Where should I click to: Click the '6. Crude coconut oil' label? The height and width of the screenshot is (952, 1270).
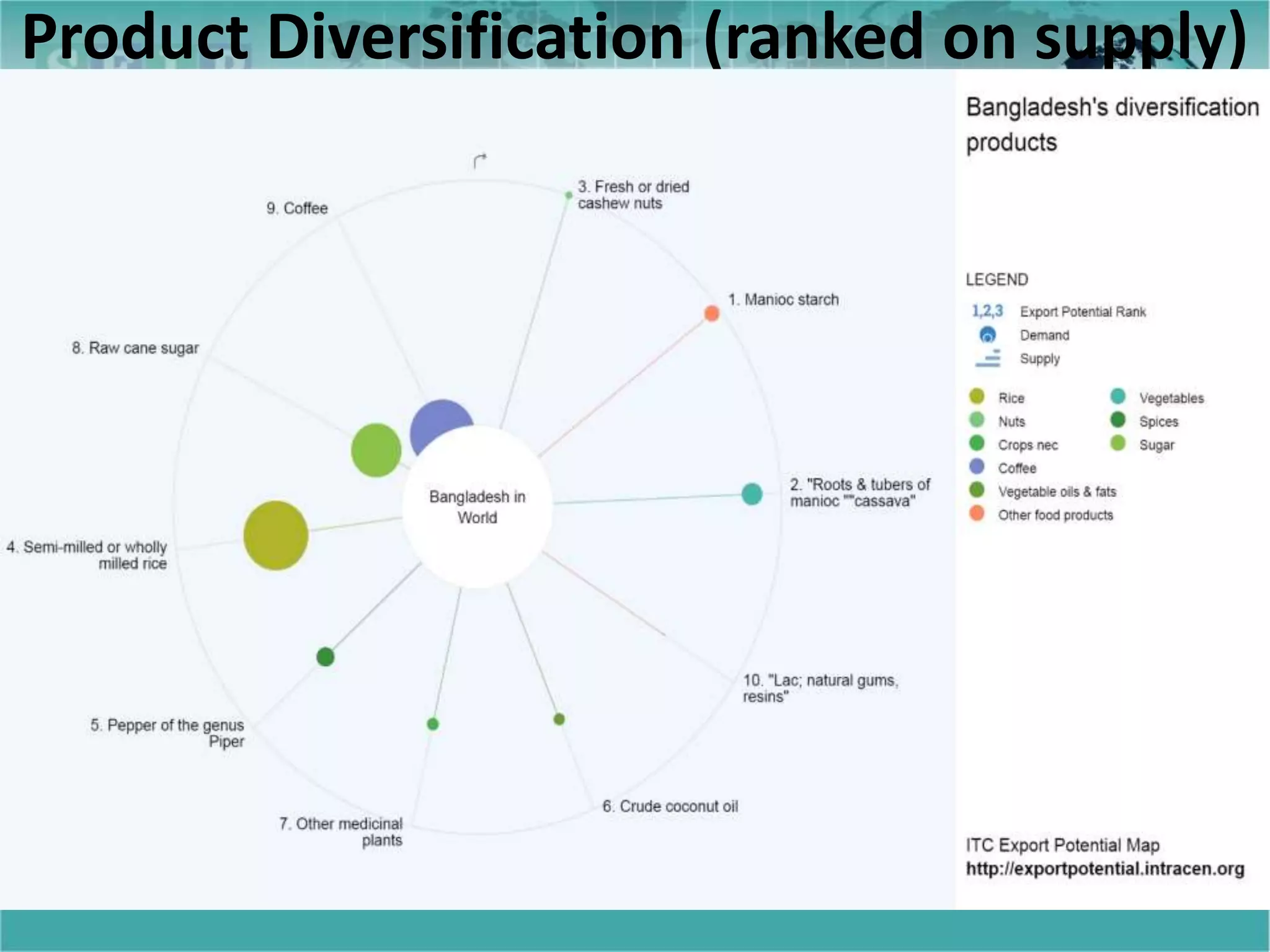[x=670, y=806]
